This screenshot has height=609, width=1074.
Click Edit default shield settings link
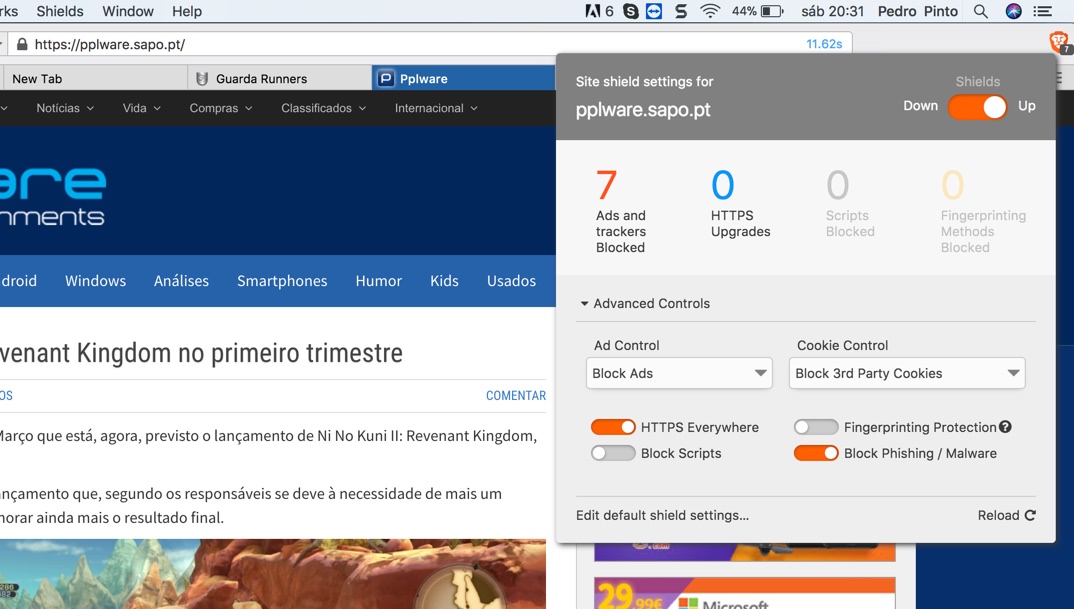click(x=662, y=515)
